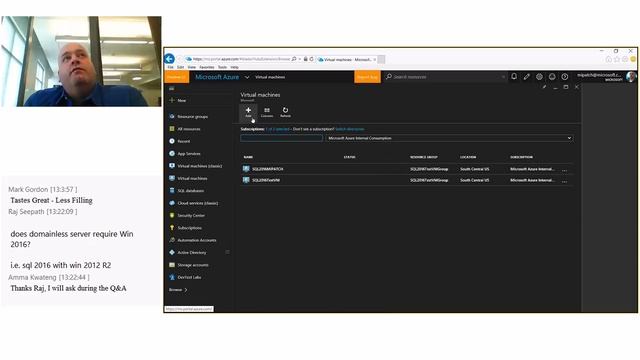
Task: Click the subscriptions selected count link
Action: pos(278,129)
